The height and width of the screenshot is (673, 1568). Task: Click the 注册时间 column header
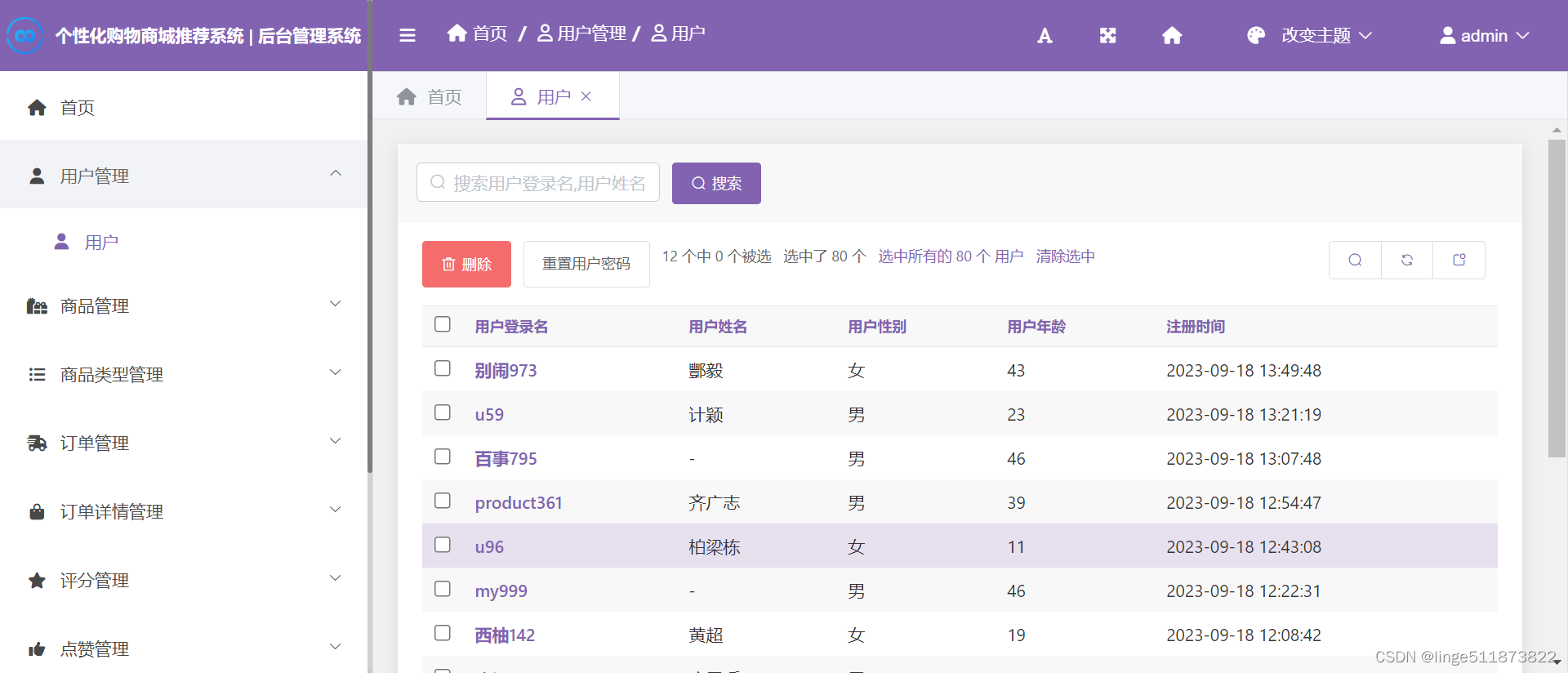[1196, 327]
